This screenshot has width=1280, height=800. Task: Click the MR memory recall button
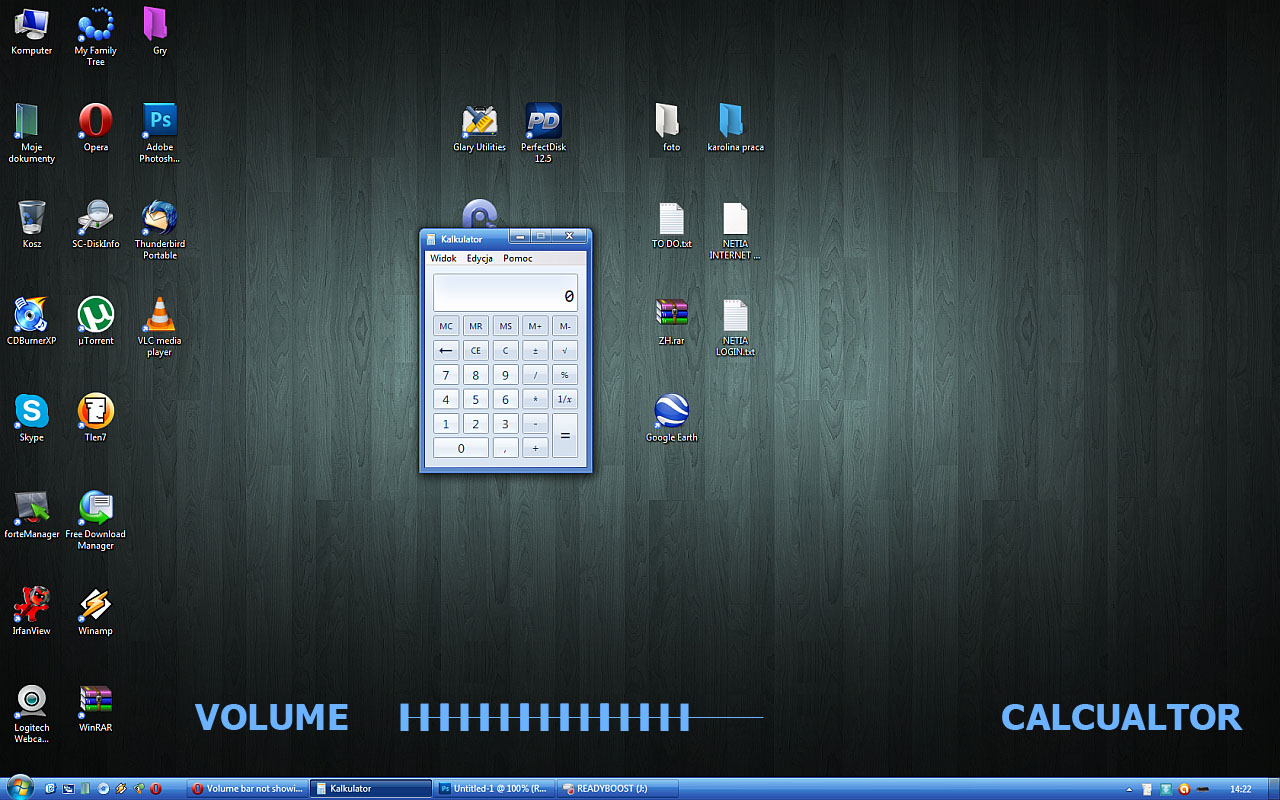pyautogui.click(x=476, y=326)
